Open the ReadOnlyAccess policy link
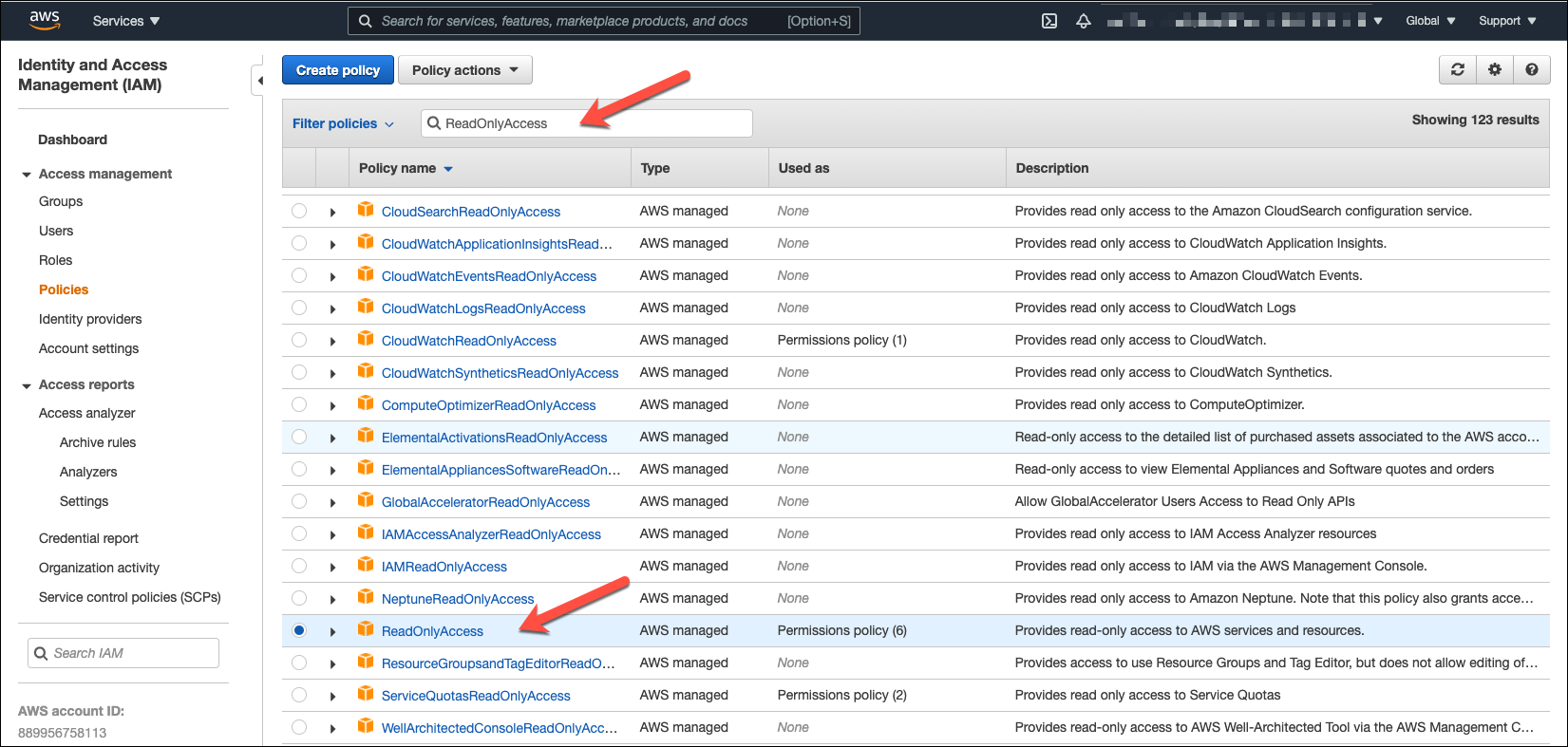This screenshot has width=1568, height=747. pyautogui.click(x=432, y=631)
